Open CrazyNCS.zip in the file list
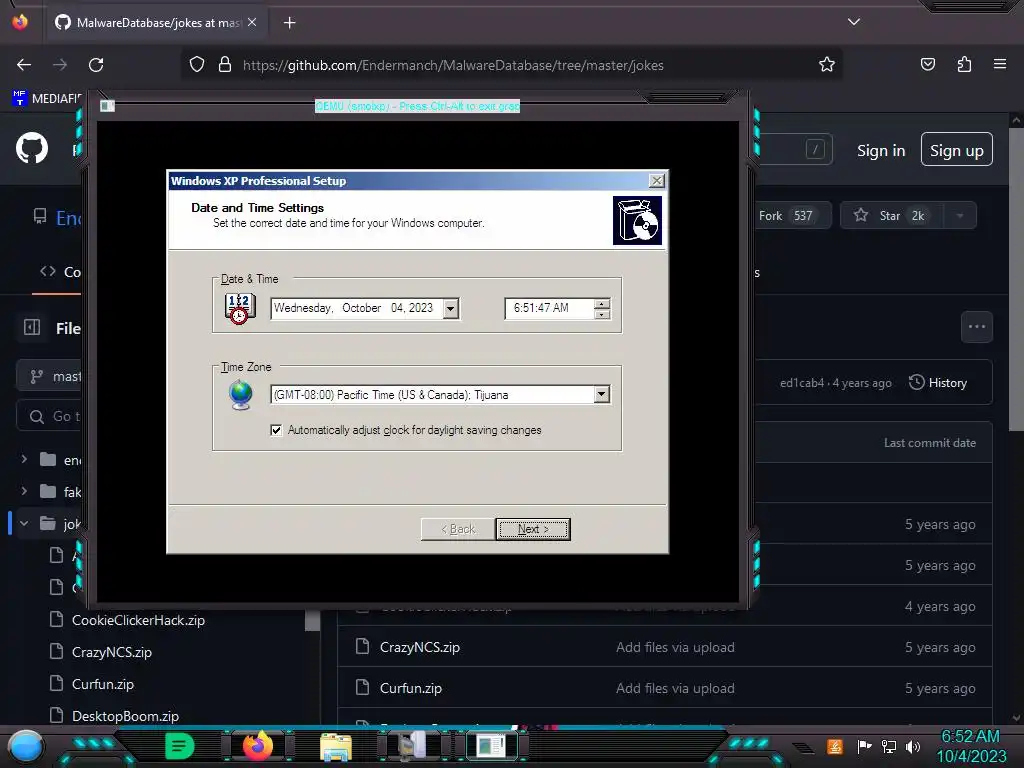 420,647
